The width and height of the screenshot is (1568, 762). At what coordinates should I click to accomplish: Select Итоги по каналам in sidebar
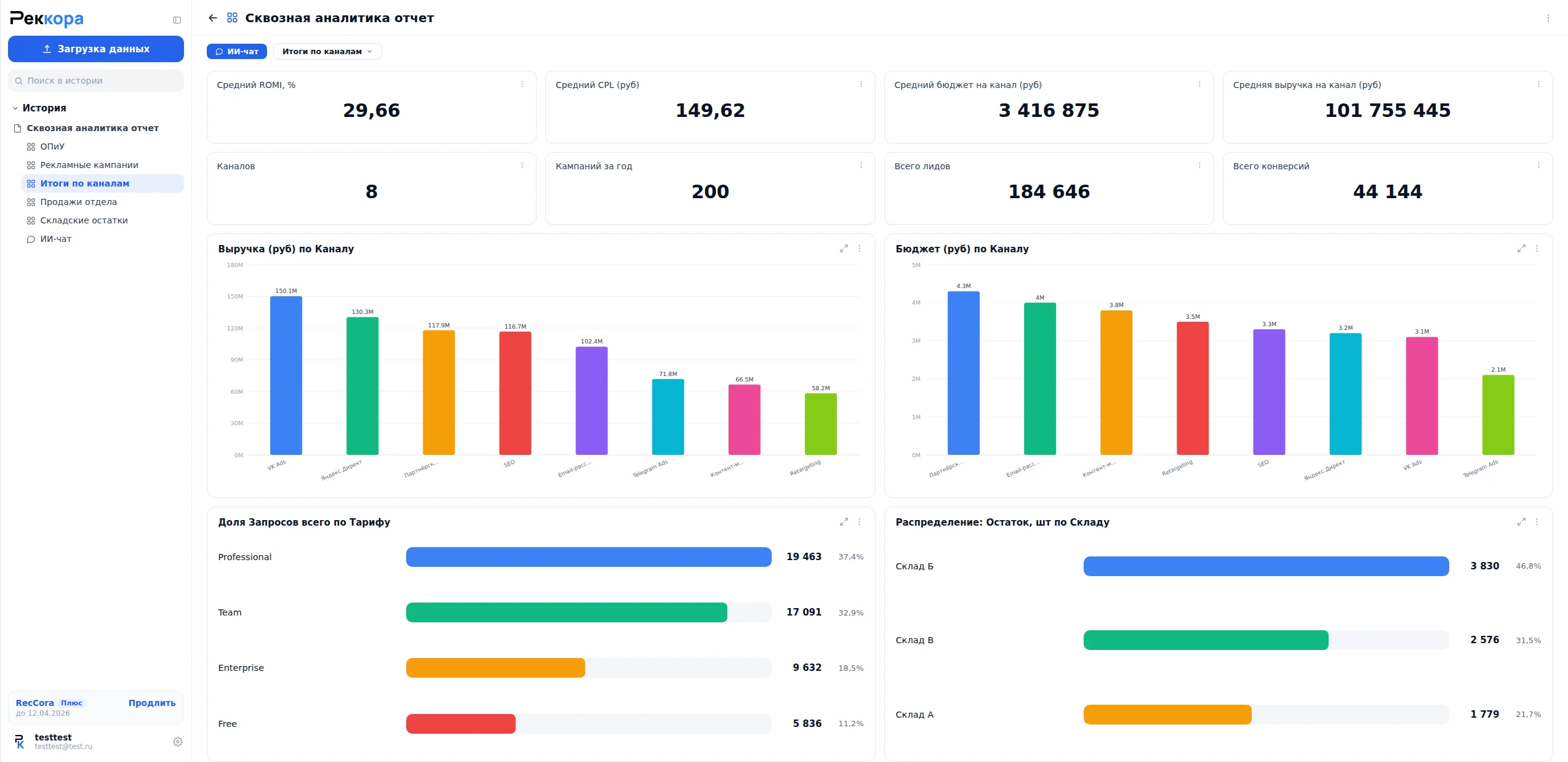pos(102,183)
